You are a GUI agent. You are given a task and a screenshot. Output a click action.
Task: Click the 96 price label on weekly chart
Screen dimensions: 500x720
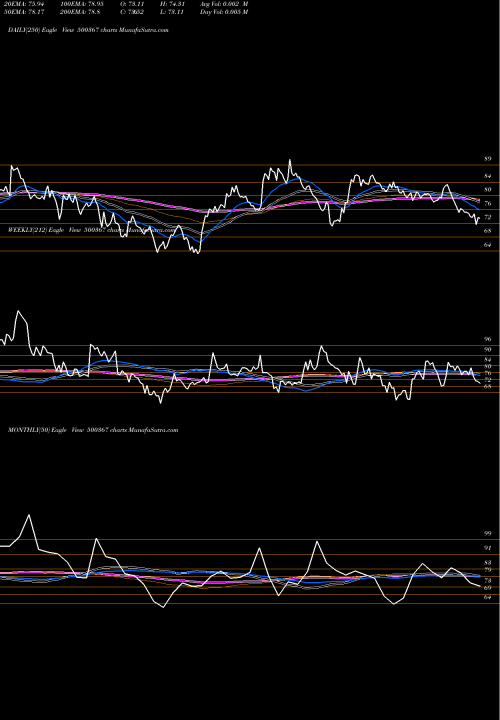coord(487,339)
